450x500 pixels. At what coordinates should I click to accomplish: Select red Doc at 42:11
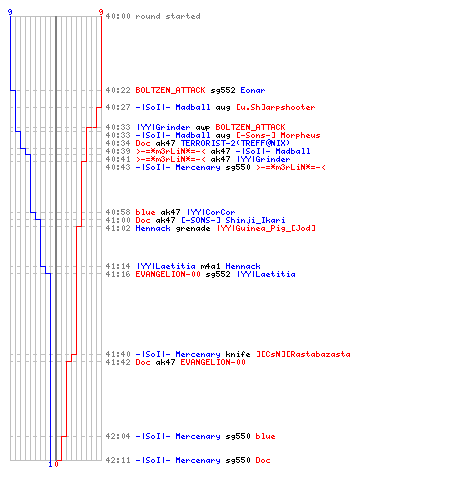click(263, 460)
